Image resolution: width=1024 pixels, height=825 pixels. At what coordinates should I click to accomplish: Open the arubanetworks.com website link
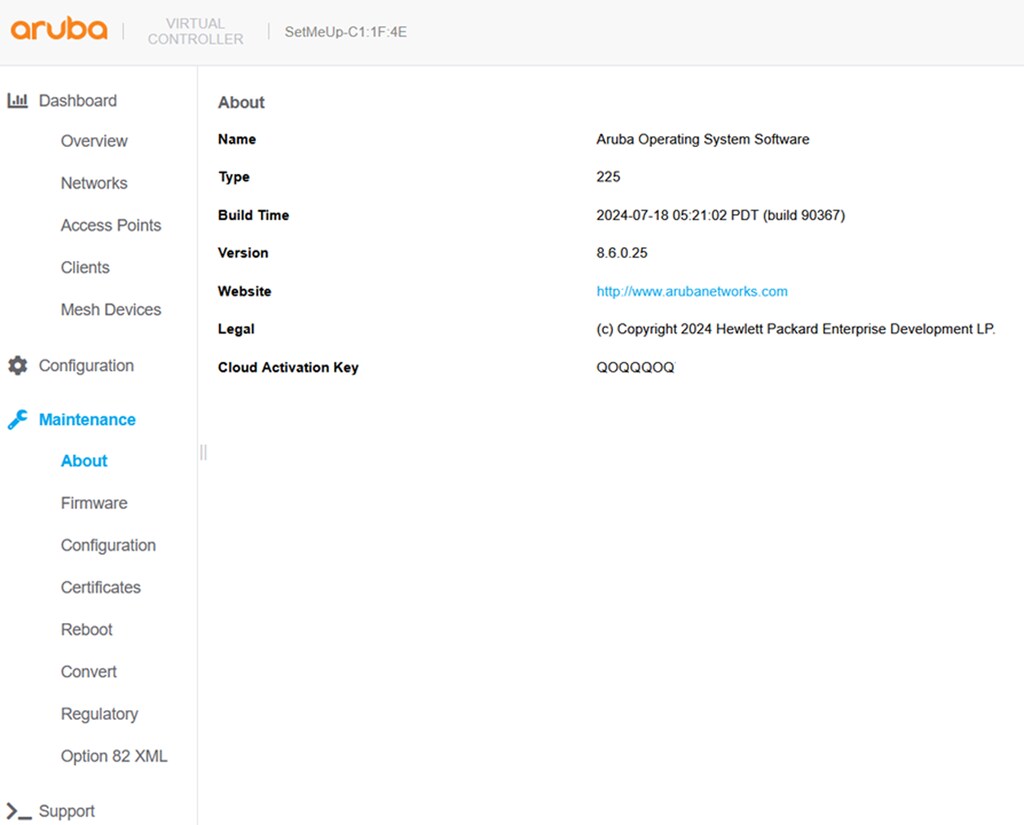(692, 291)
